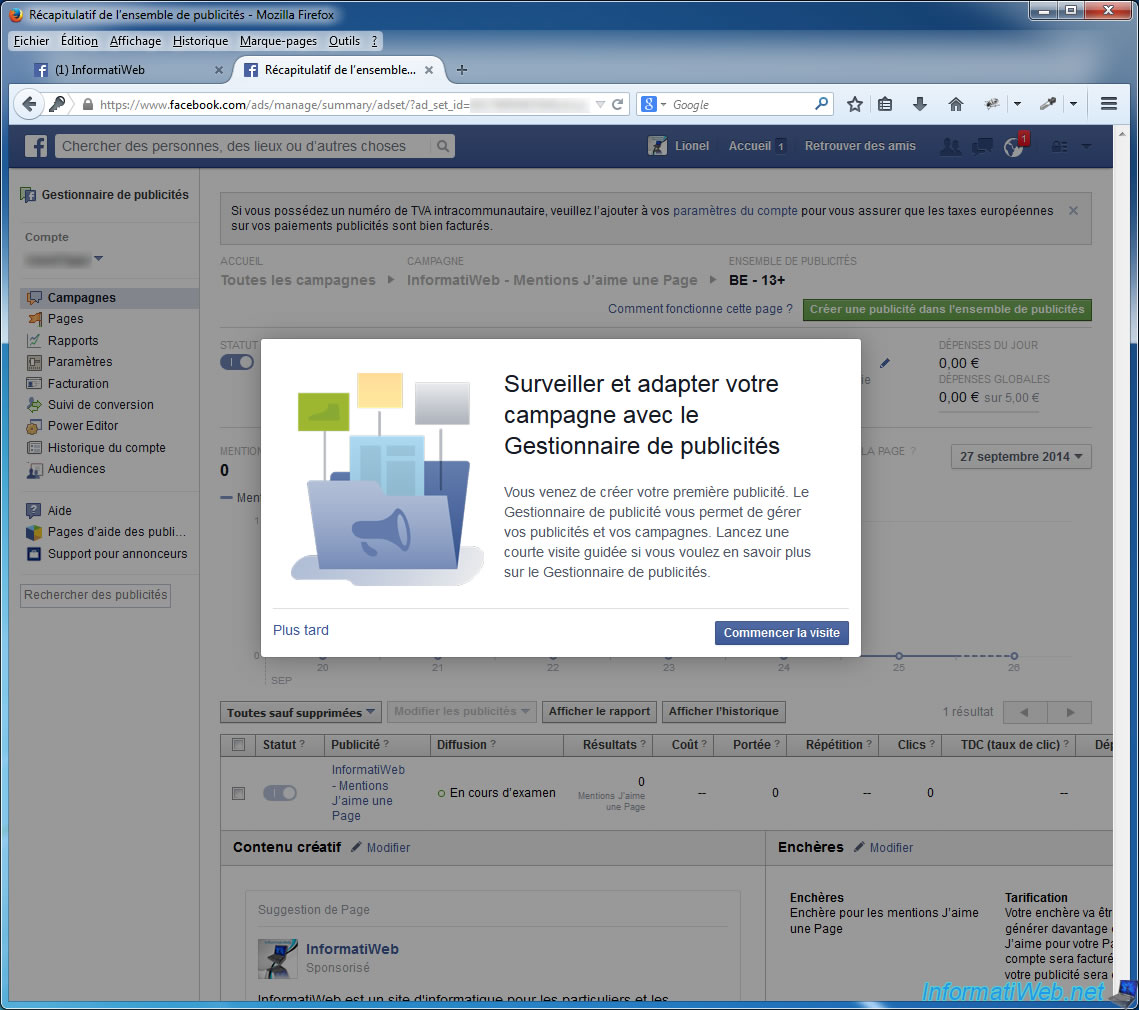Dismiss the TVA notice with the X
Screen dimensions: 1139x1010
click(x=1073, y=211)
